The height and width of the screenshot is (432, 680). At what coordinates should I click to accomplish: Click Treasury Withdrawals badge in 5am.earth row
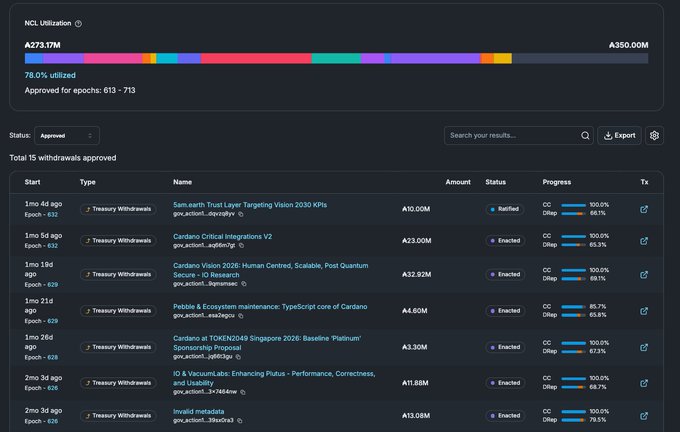click(118, 209)
